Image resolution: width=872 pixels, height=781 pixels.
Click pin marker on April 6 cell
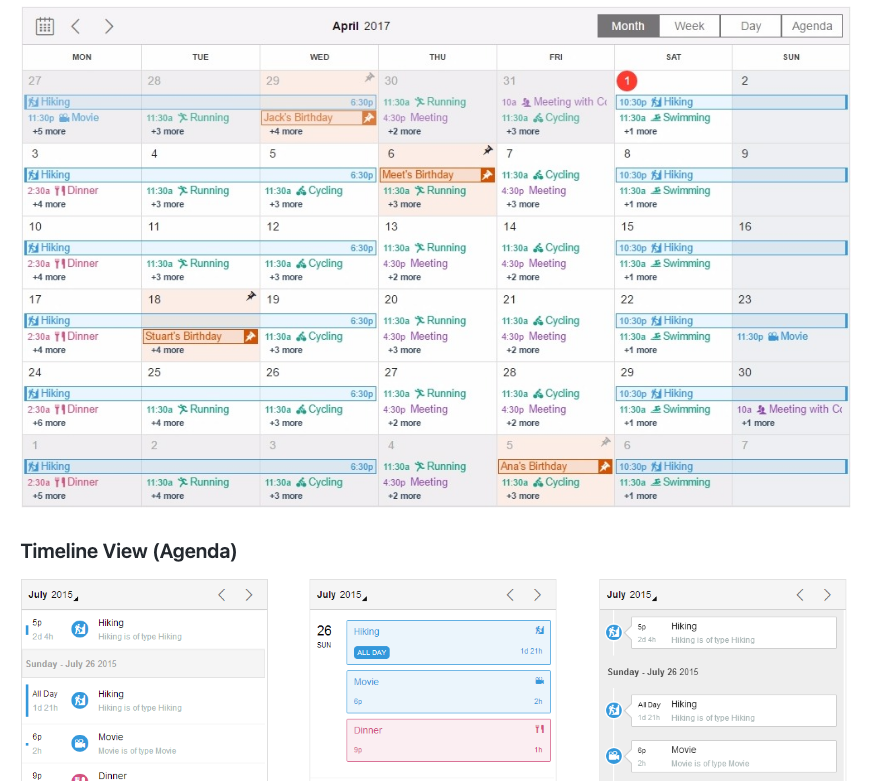coord(488,150)
